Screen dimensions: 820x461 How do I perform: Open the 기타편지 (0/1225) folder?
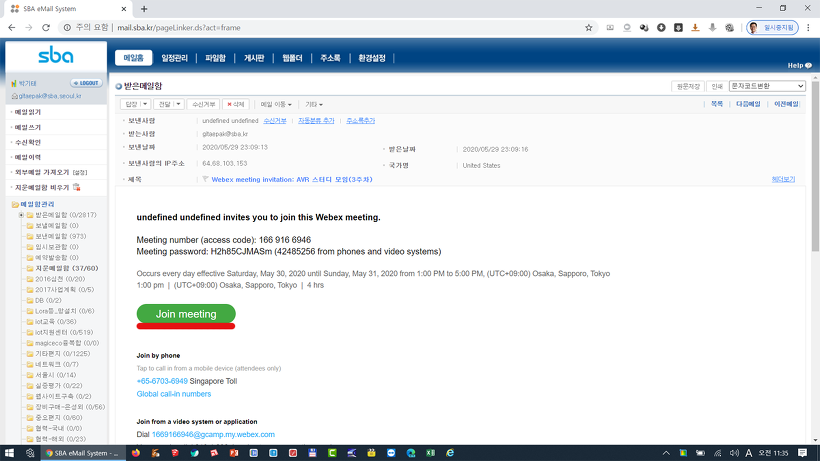point(63,354)
